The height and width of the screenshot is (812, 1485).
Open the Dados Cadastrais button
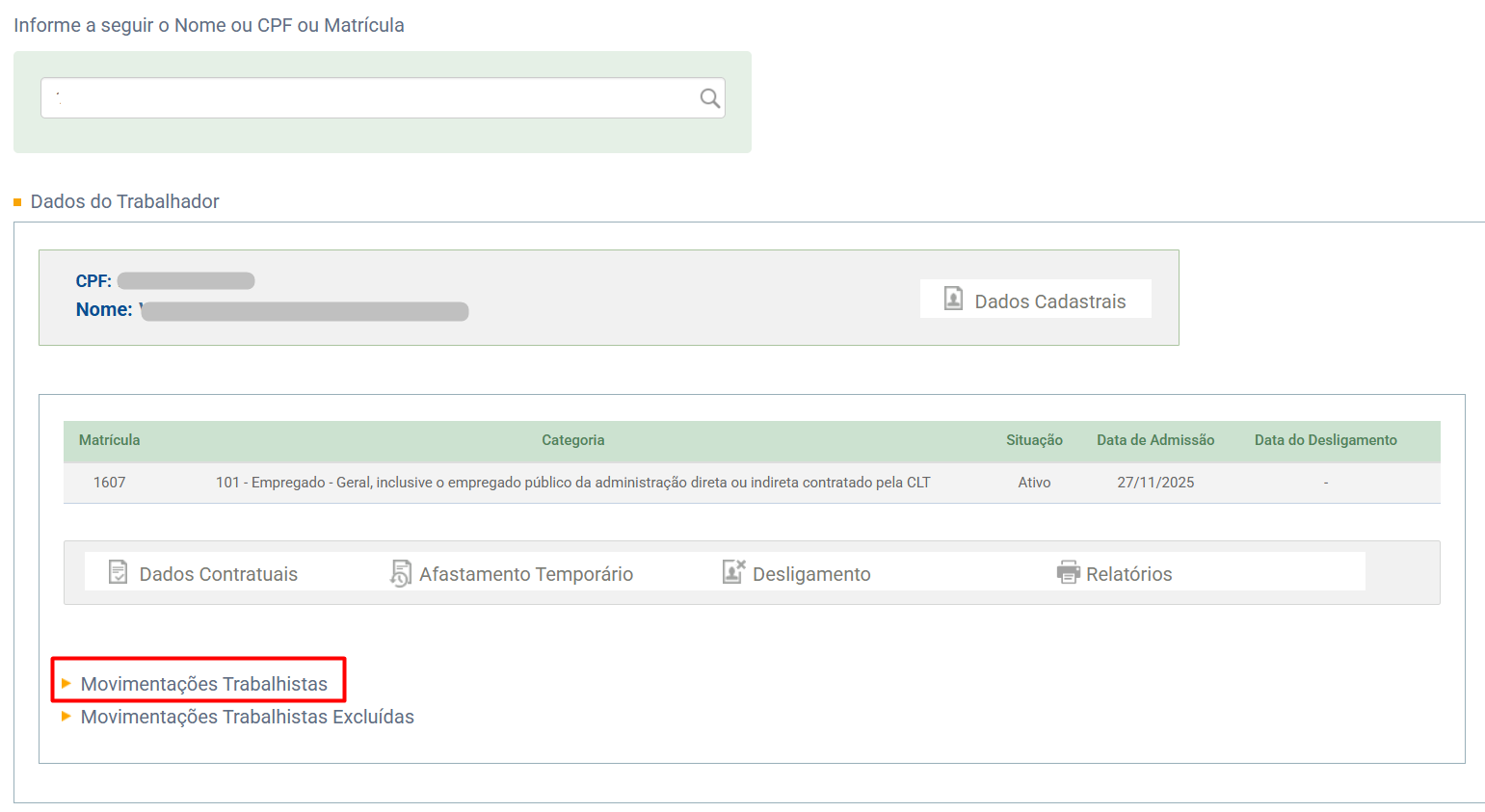click(1035, 299)
